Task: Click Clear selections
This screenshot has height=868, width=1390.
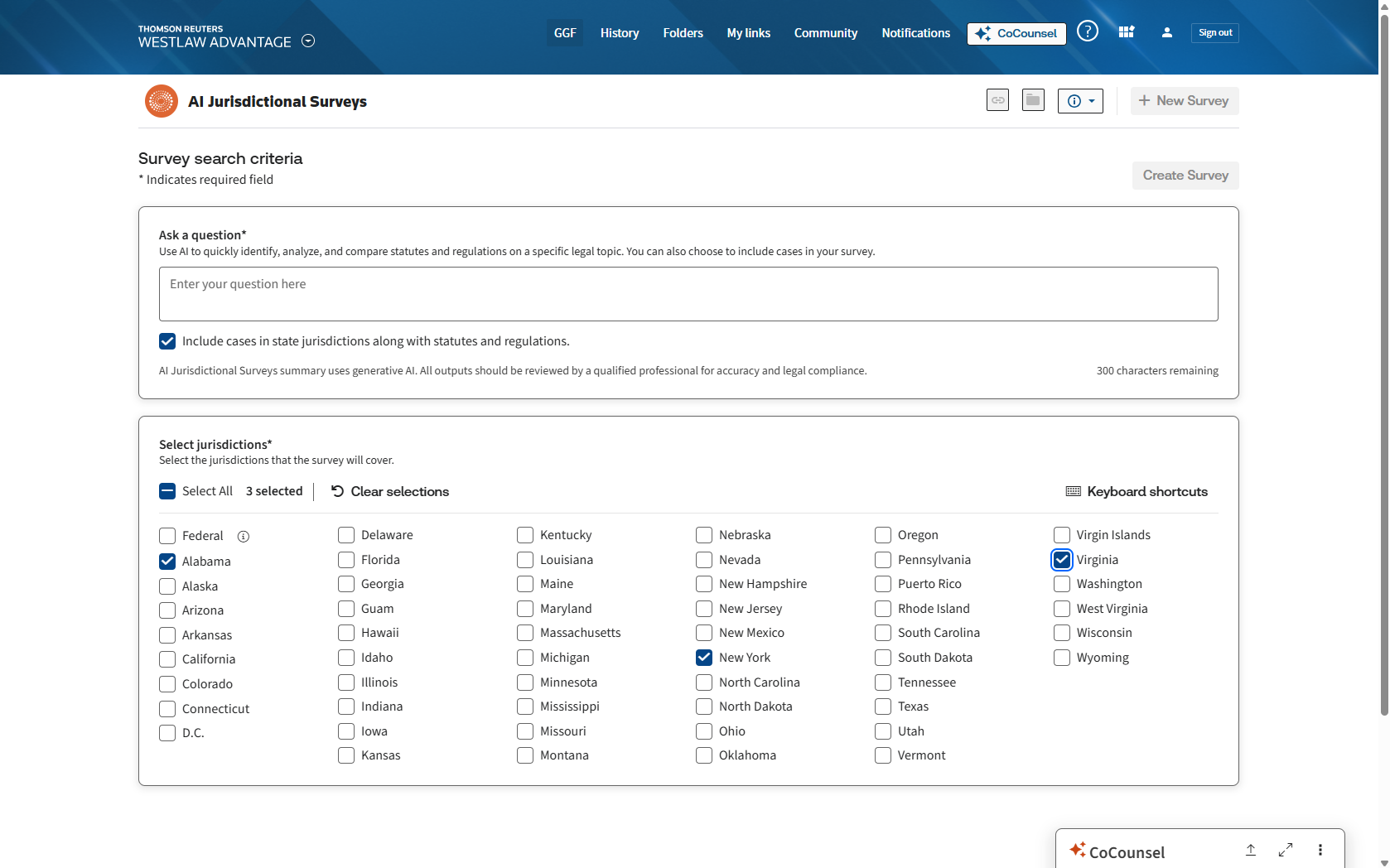Action: [x=390, y=491]
